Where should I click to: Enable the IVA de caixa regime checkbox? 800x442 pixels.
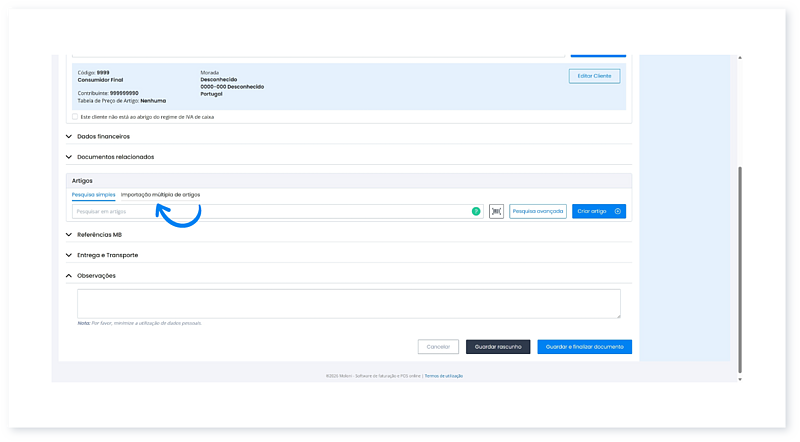pos(75,116)
